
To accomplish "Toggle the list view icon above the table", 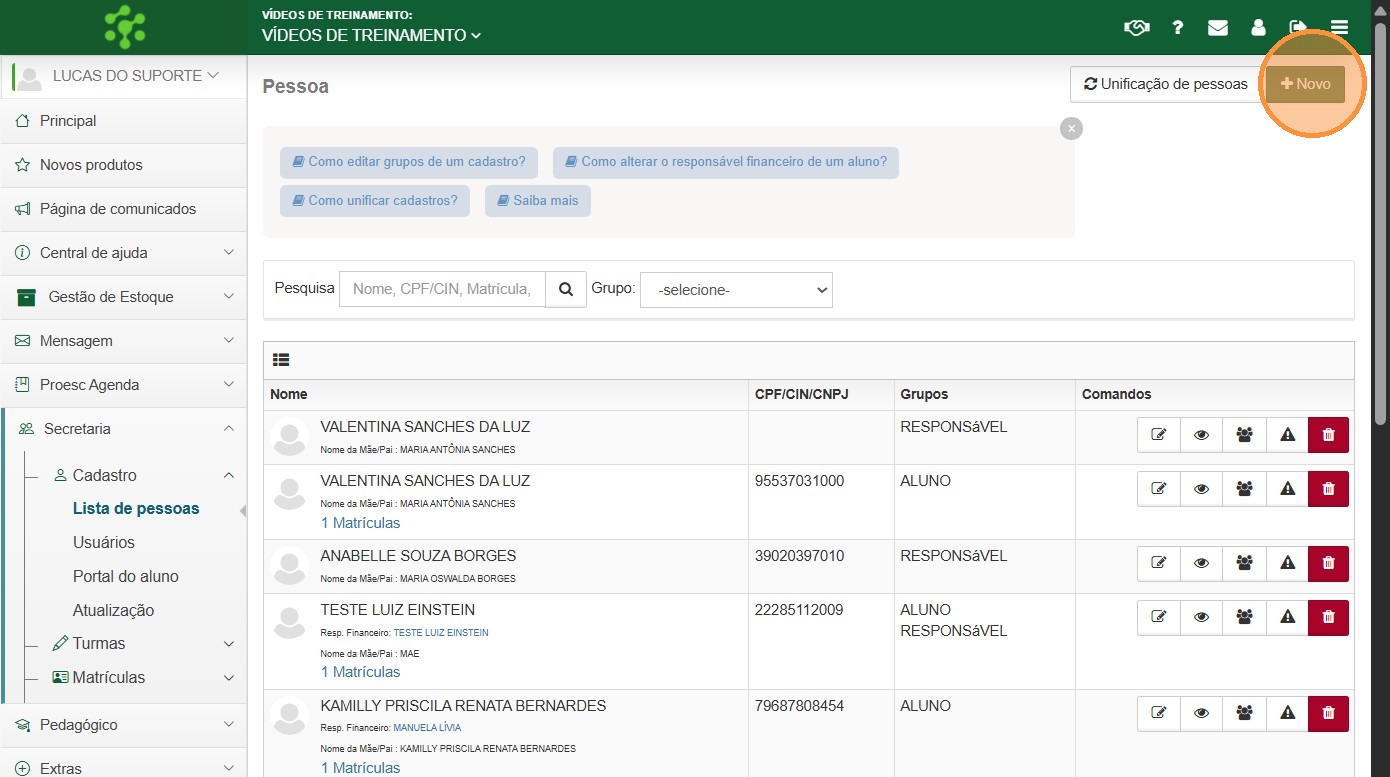I will (281, 360).
